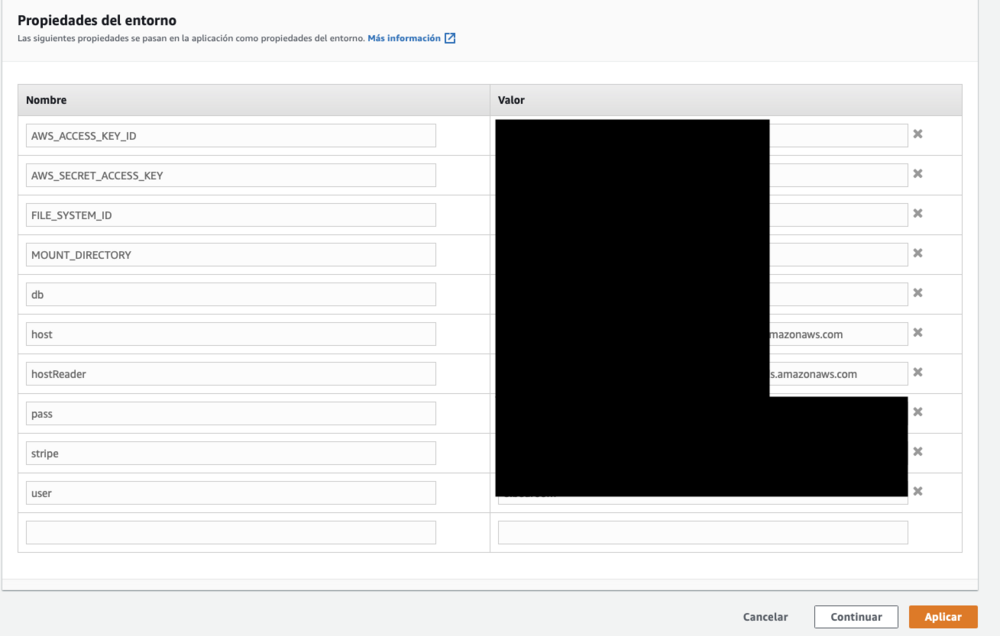The width and height of the screenshot is (1000, 636).
Task: Click Cancelar to discard changes
Action: coord(765,616)
